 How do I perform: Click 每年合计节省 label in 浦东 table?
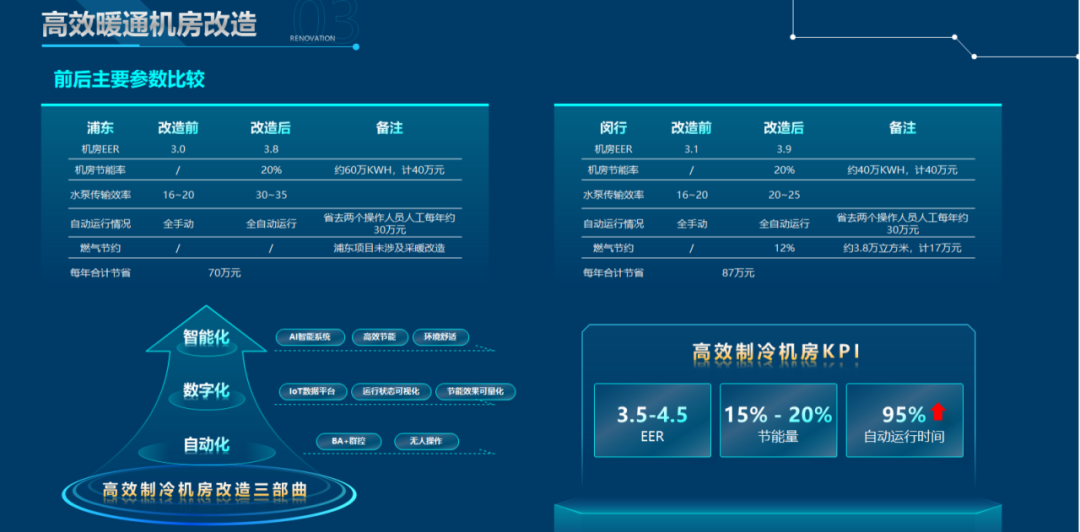point(101,273)
